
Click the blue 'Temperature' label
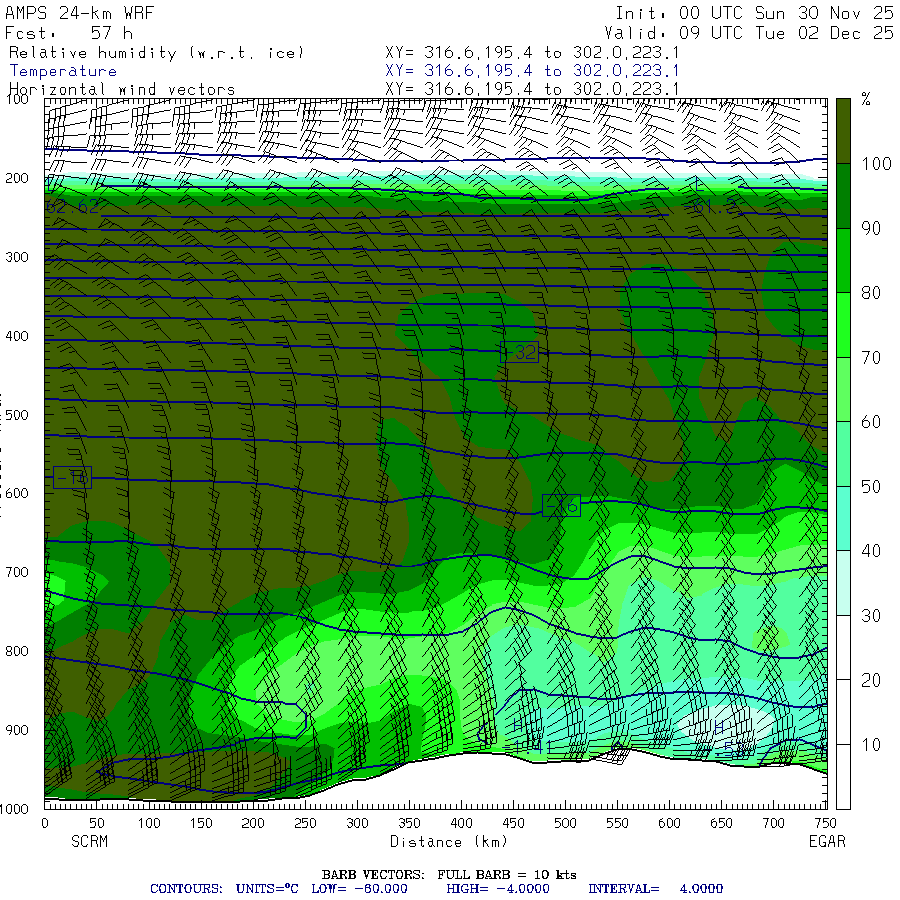pos(63,71)
